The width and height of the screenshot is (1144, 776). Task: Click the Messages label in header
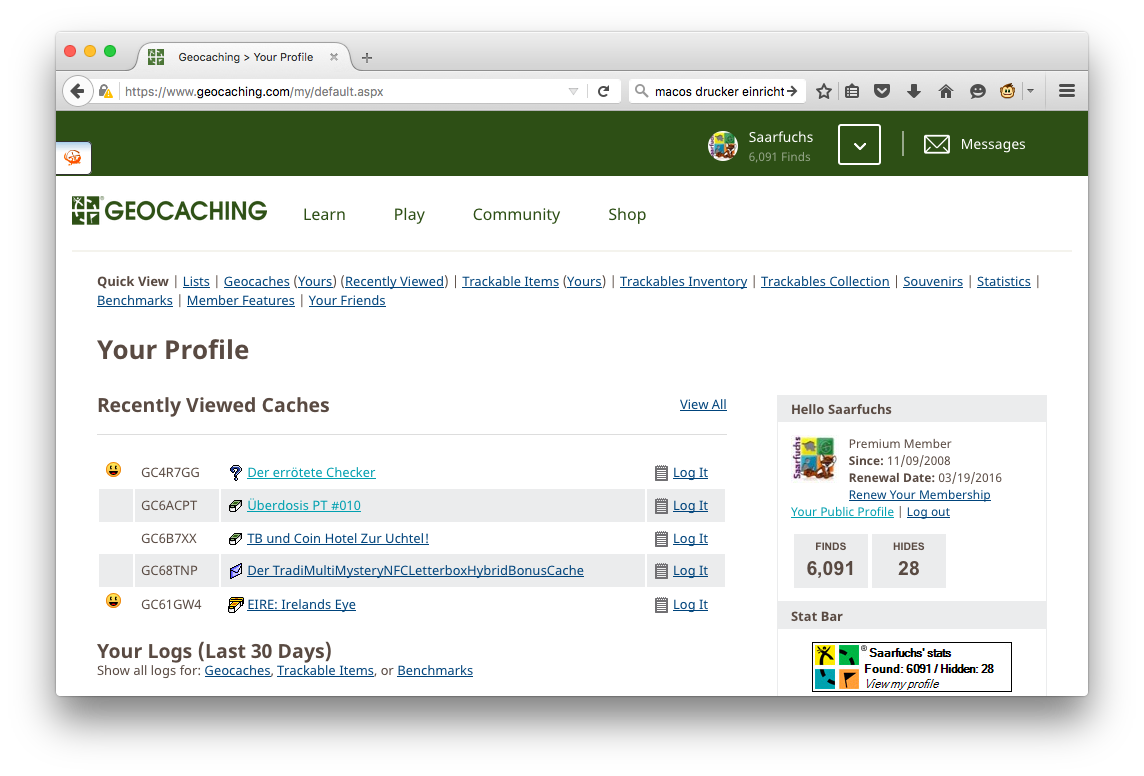coord(993,144)
